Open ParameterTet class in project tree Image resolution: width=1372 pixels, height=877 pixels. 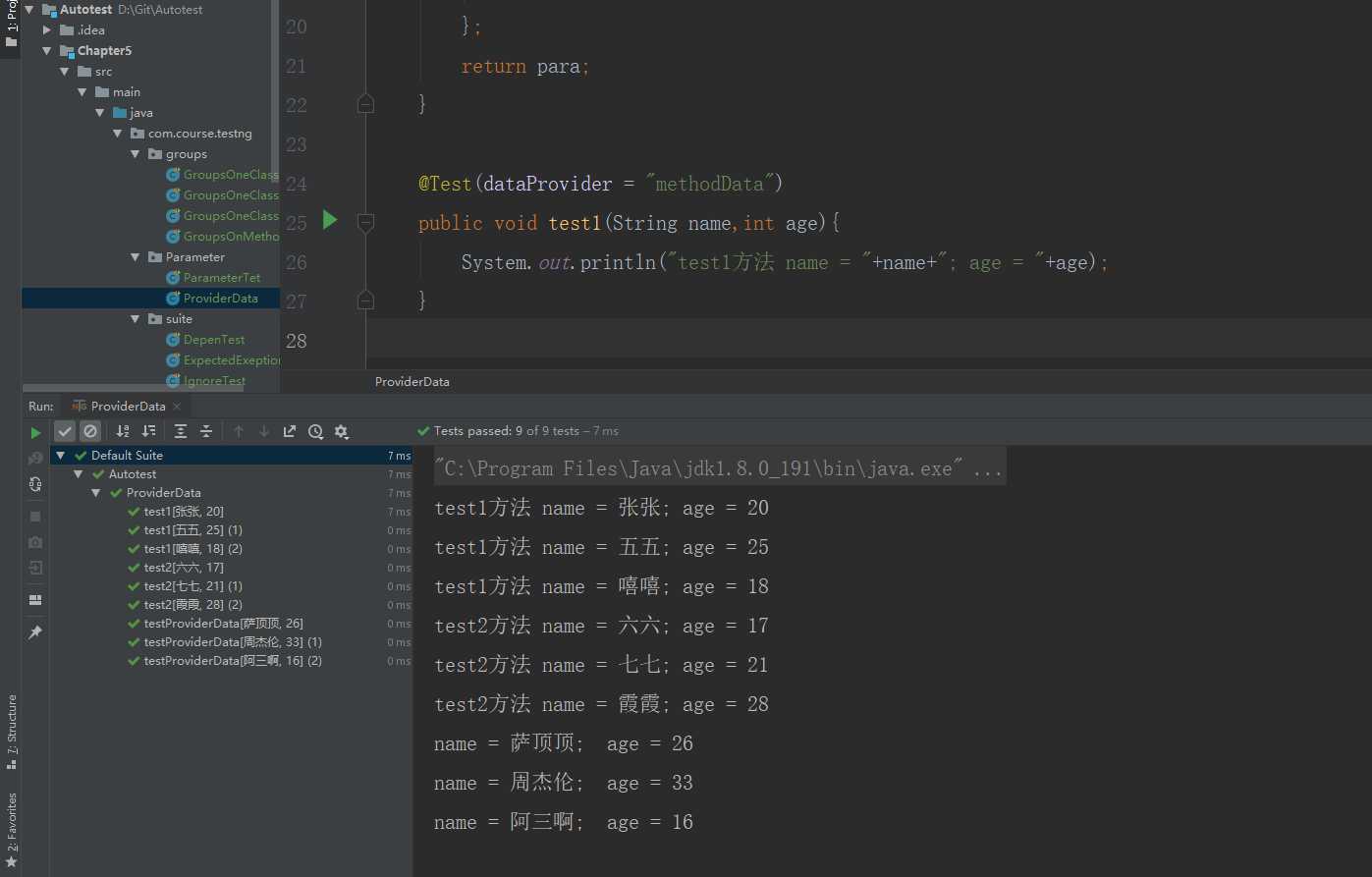click(222, 278)
